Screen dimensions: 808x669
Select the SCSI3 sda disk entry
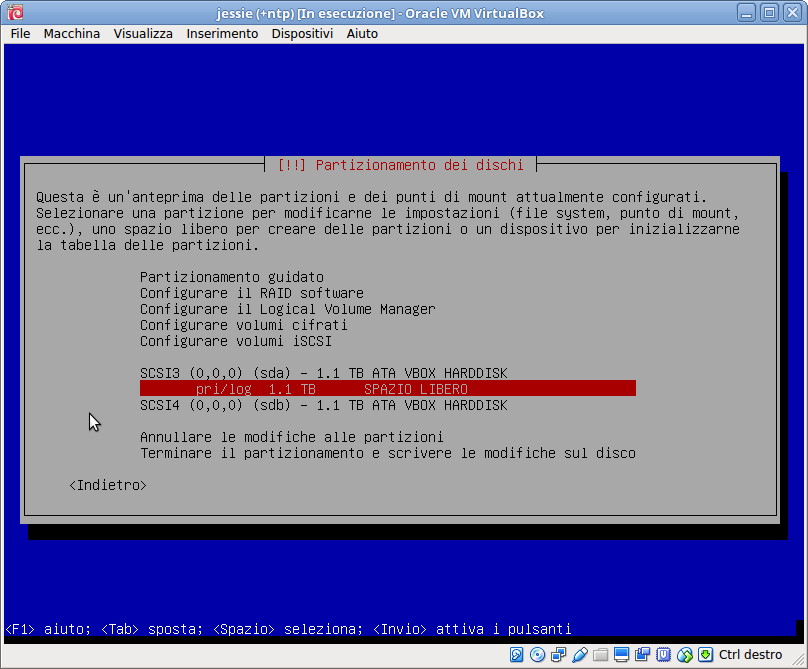point(324,373)
